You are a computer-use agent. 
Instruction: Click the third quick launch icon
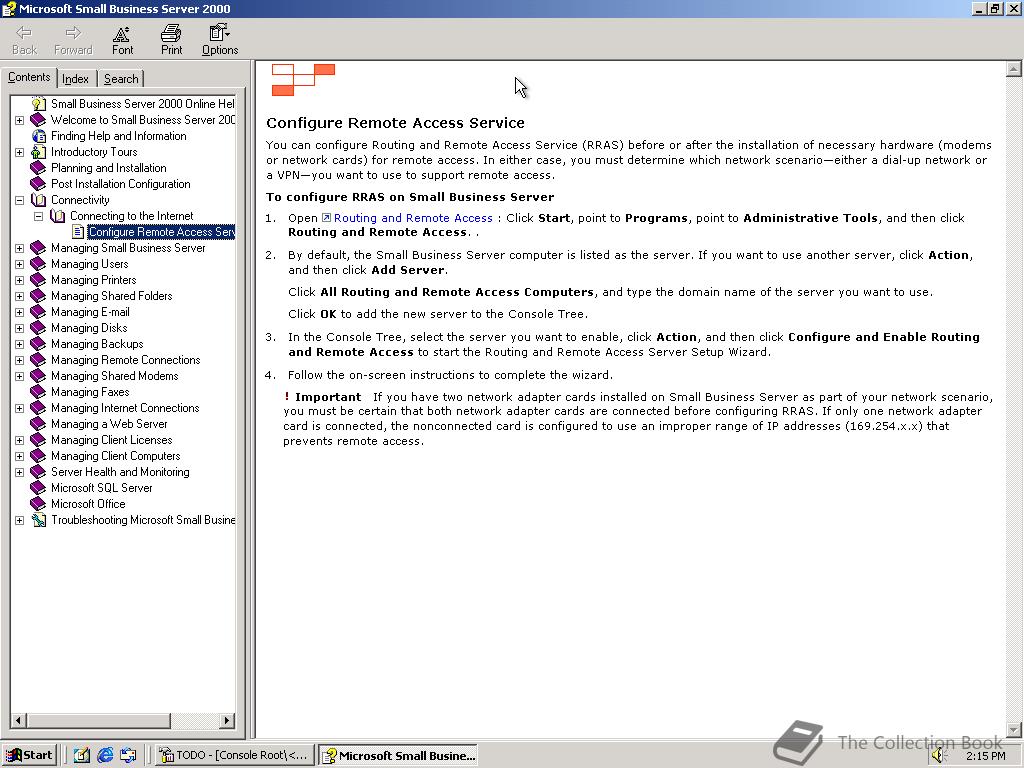point(128,756)
